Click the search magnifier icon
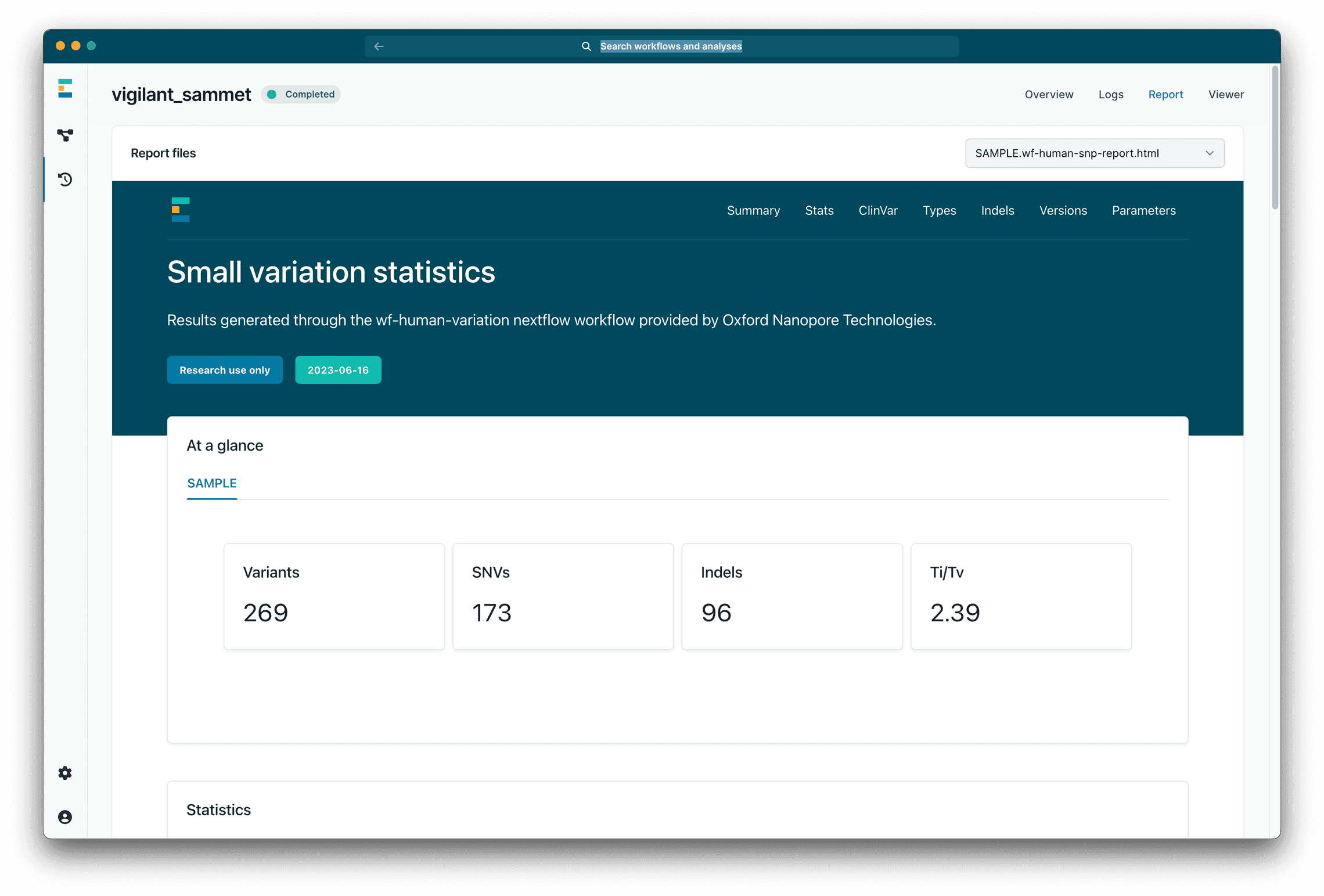The image size is (1324, 896). 586,46
